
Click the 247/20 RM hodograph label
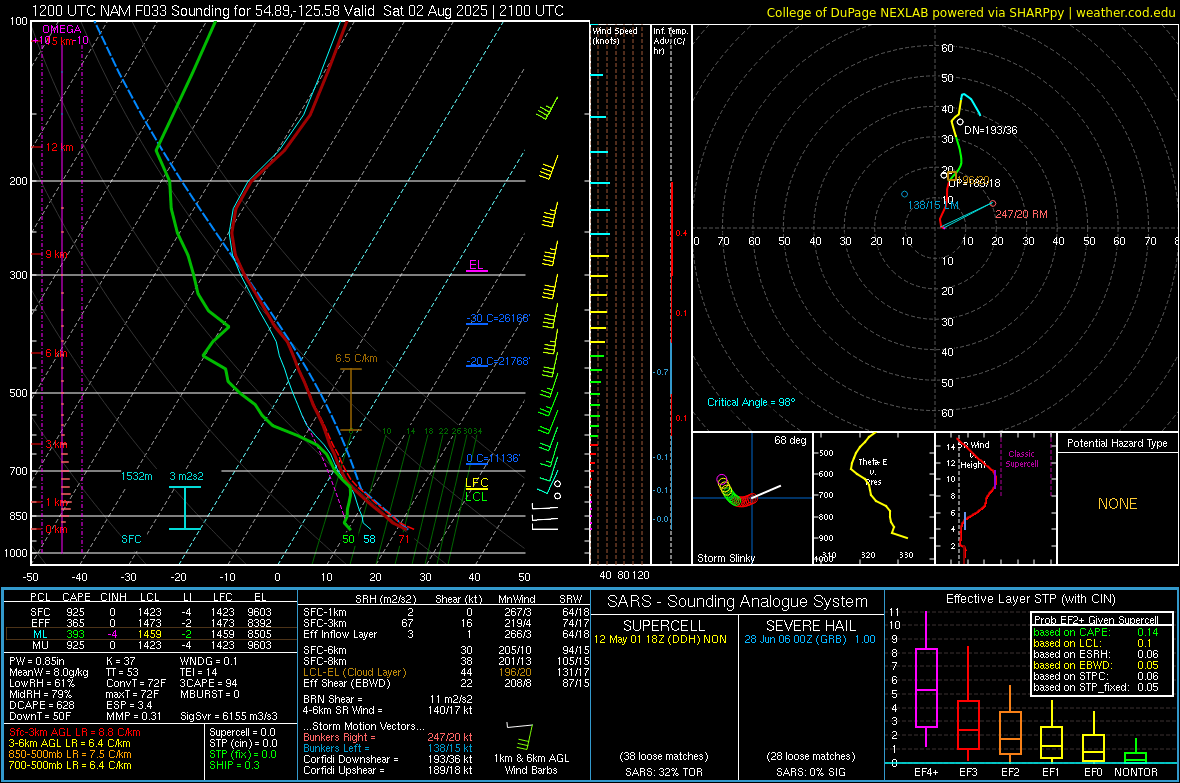(1021, 214)
